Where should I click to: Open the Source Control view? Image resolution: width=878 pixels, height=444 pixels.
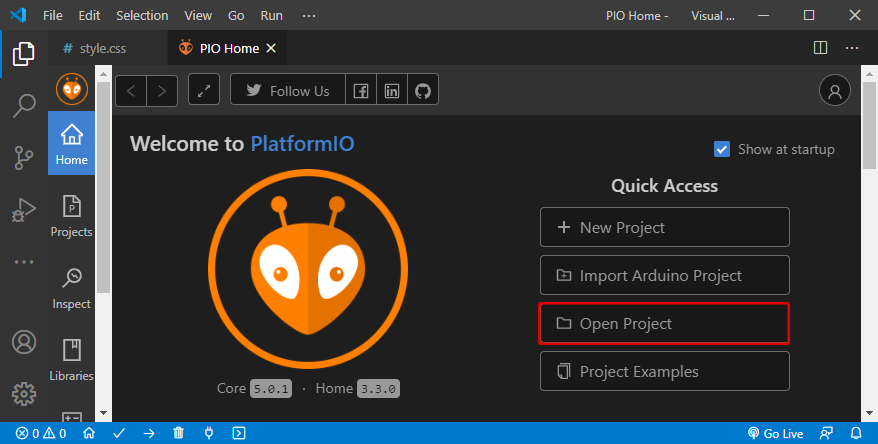pyautogui.click(x=24, y=158)
